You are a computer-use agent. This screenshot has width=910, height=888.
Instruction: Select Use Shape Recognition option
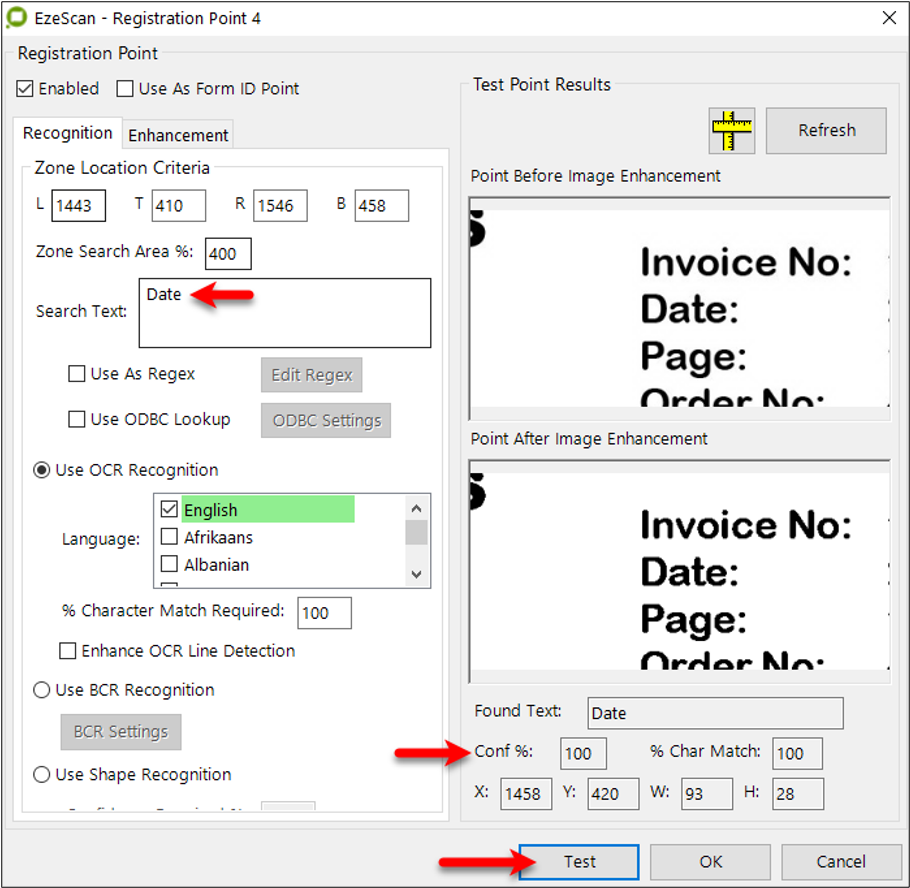click(x=42, y=775)
